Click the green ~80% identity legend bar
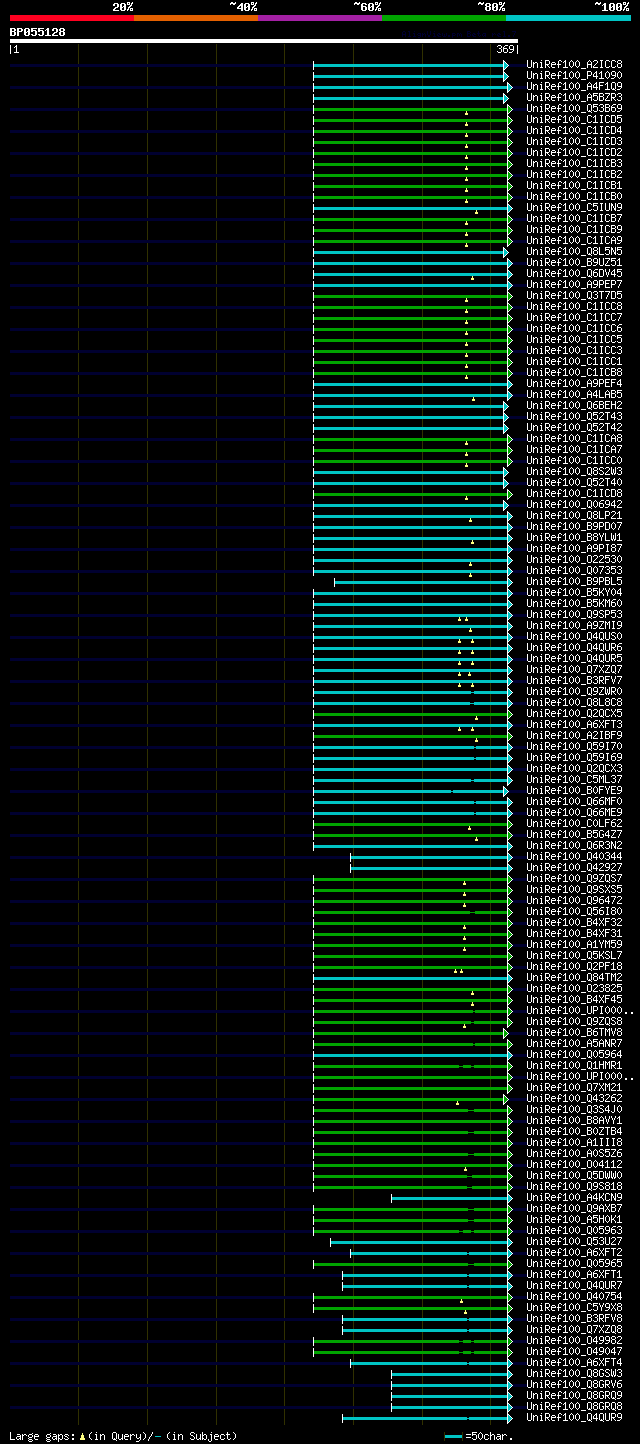 click(444, 18)
